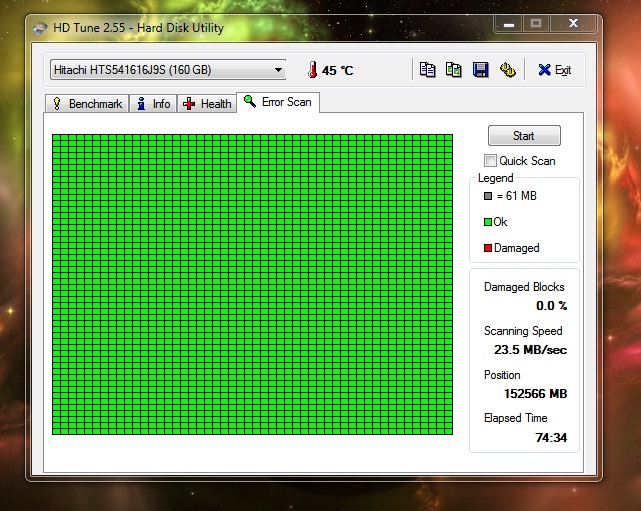641x511 pixels.
Task: Switch to the Health tab
Action: pyautogui.click(x=207, y=103)
